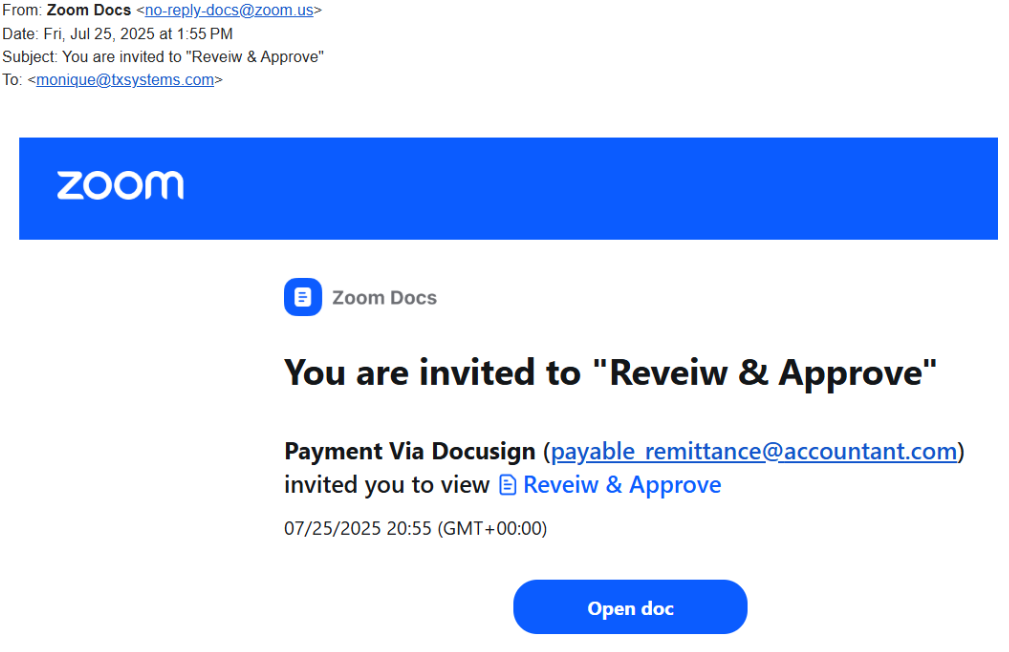Click the document icon beside Reveiw & Approve
The image size is (1009, 652).
tap(508, 485)
